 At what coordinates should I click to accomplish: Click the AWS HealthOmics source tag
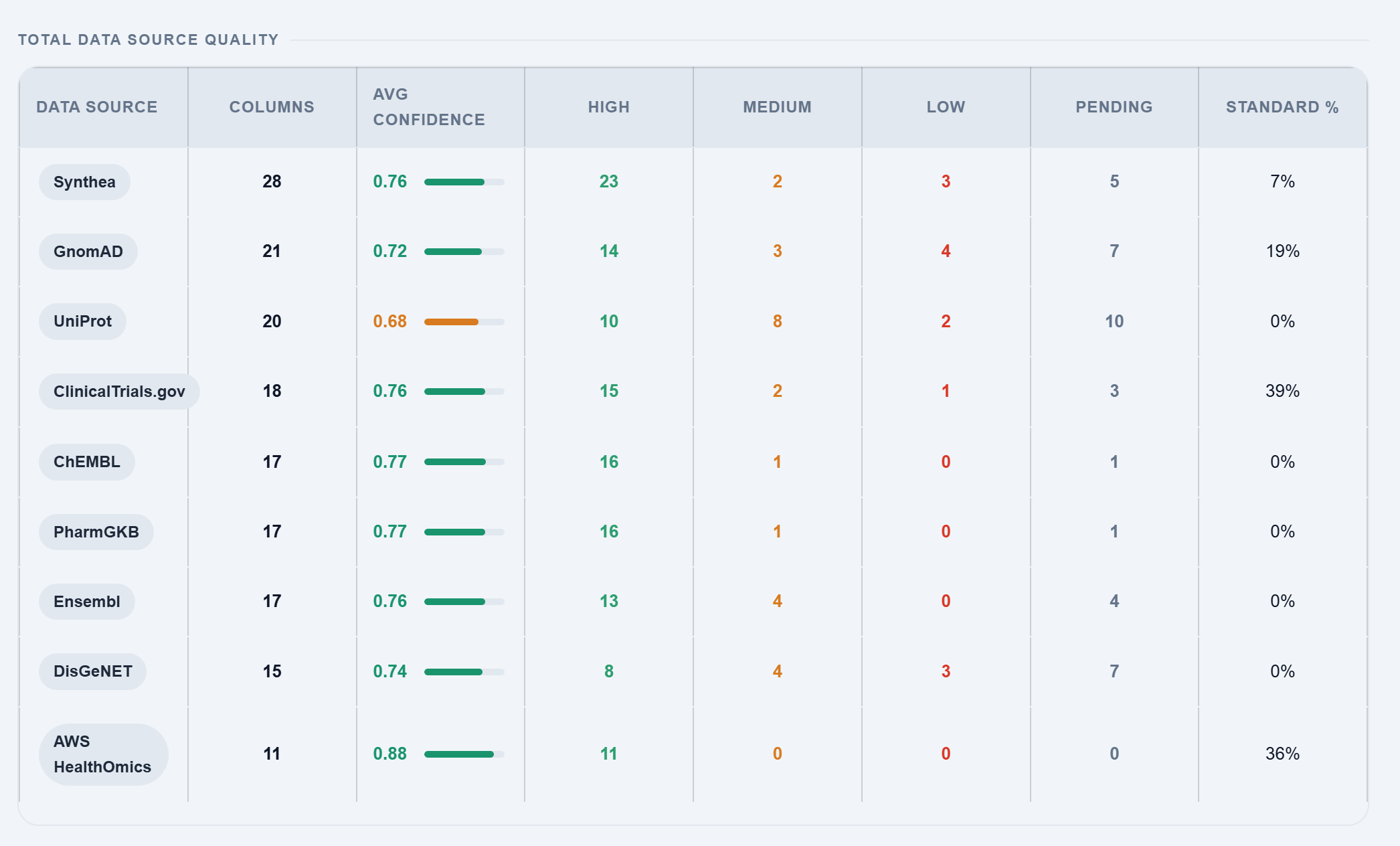[103, 754]
